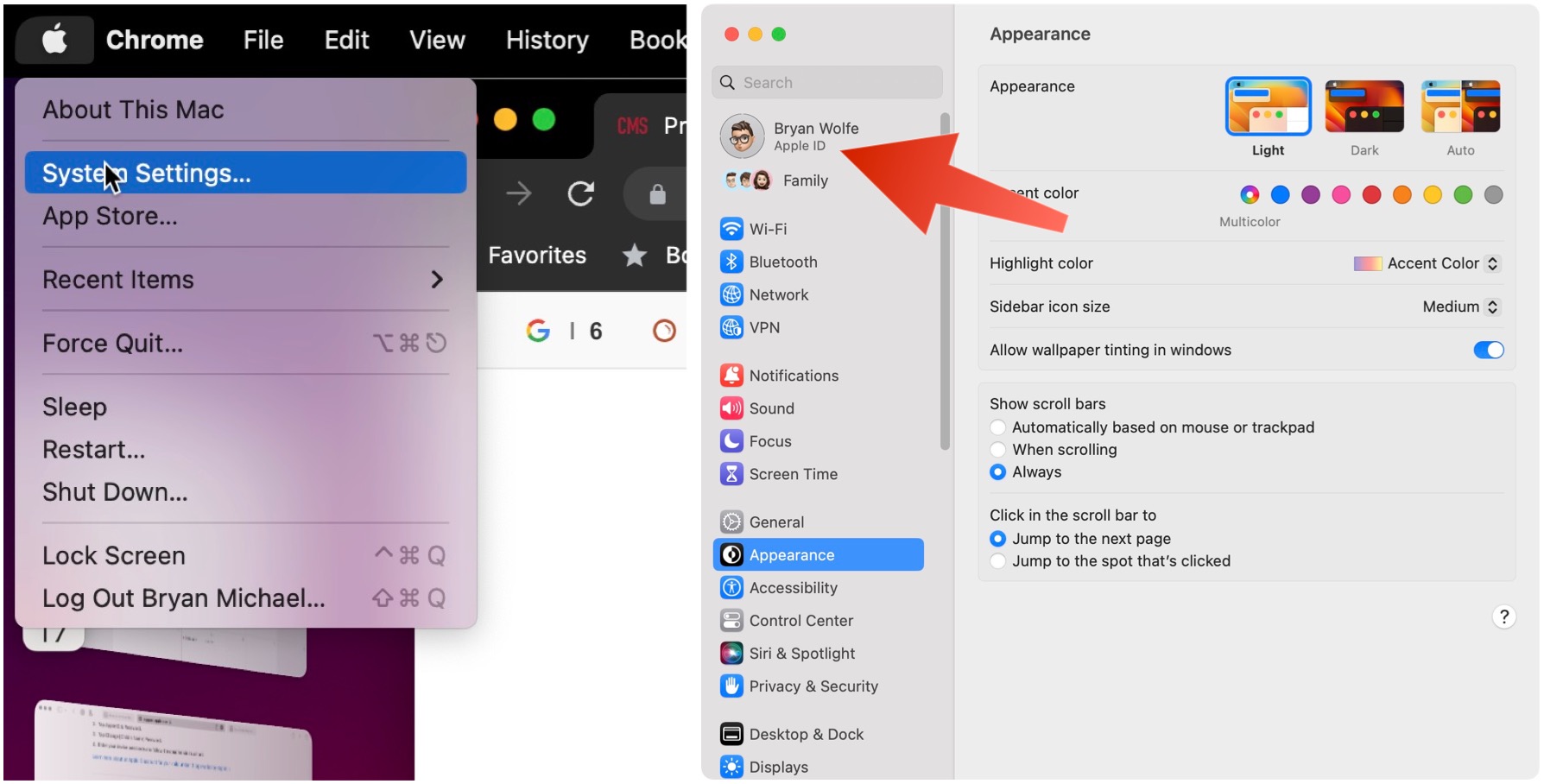Choose Jump to the spot that's clicked
Image resolution: width=1544 pixels, height=784 pixels.
997,561
